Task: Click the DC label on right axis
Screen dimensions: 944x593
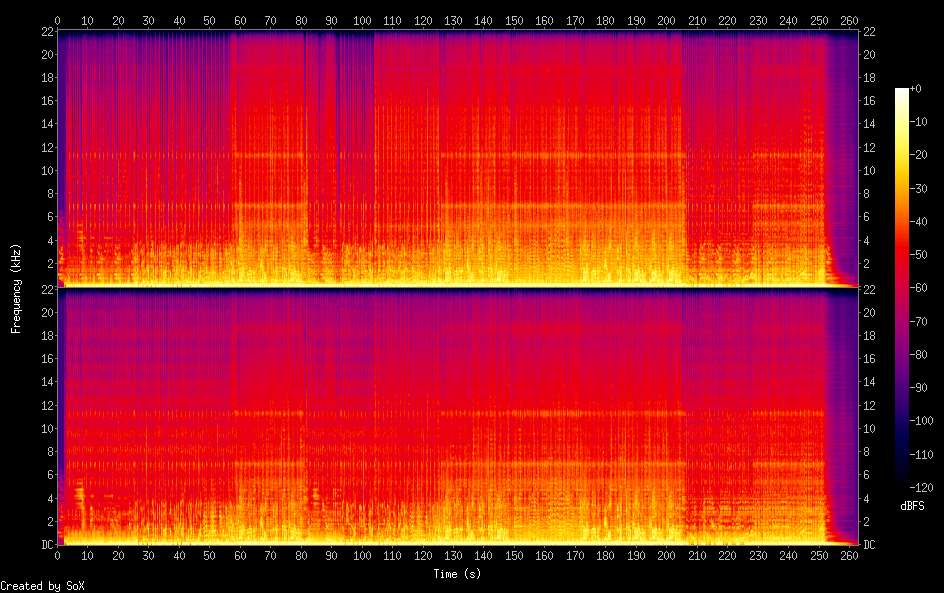Action: click(869, 544)
